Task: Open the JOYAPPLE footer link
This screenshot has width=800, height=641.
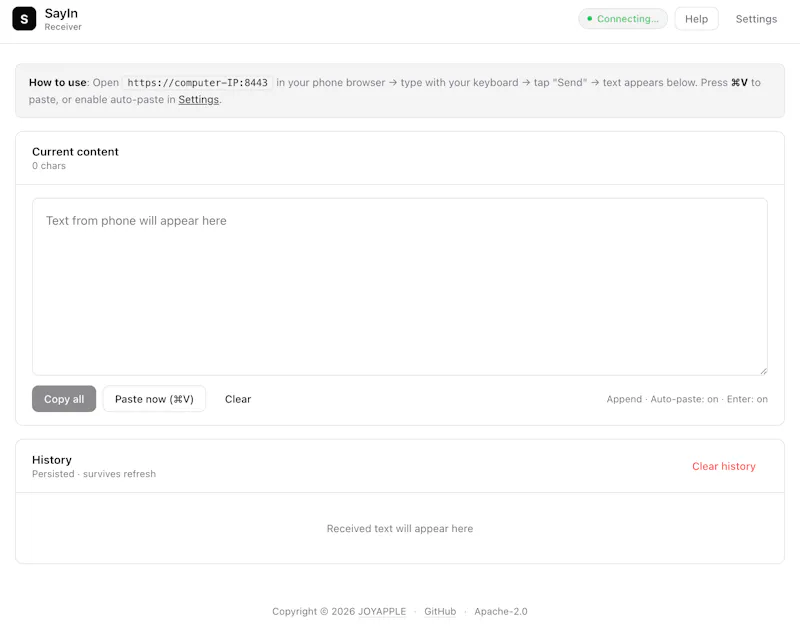Action: [382, 611]
